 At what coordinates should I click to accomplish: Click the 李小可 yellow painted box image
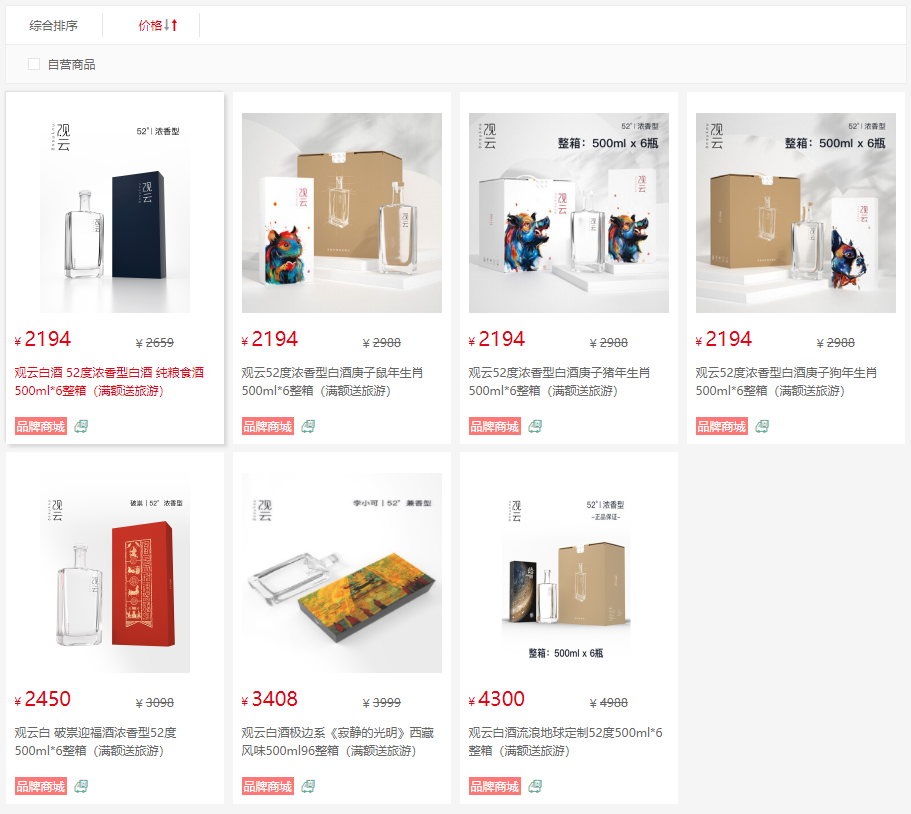[x=342, y=573]
